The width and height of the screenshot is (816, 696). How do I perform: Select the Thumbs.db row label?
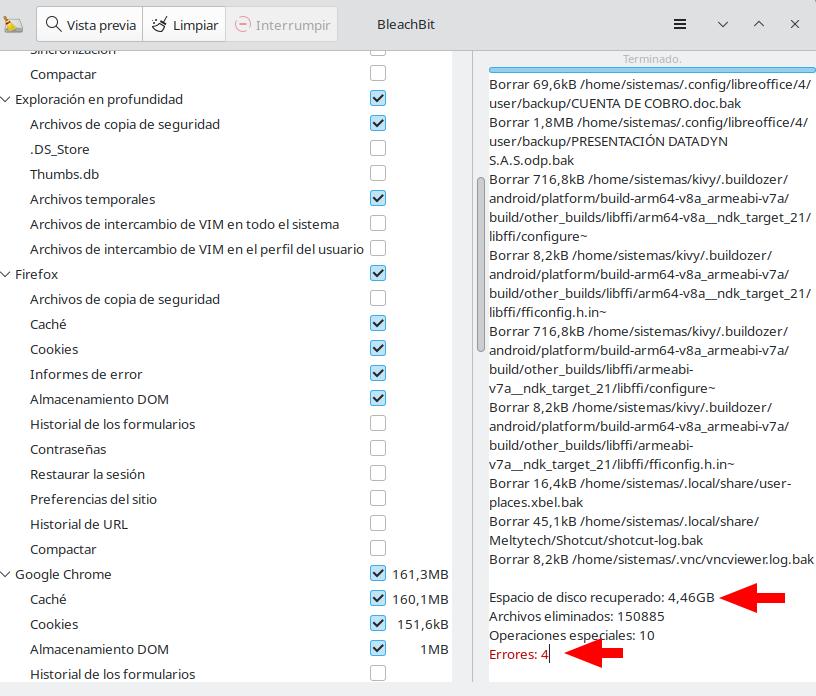point(65,174)
